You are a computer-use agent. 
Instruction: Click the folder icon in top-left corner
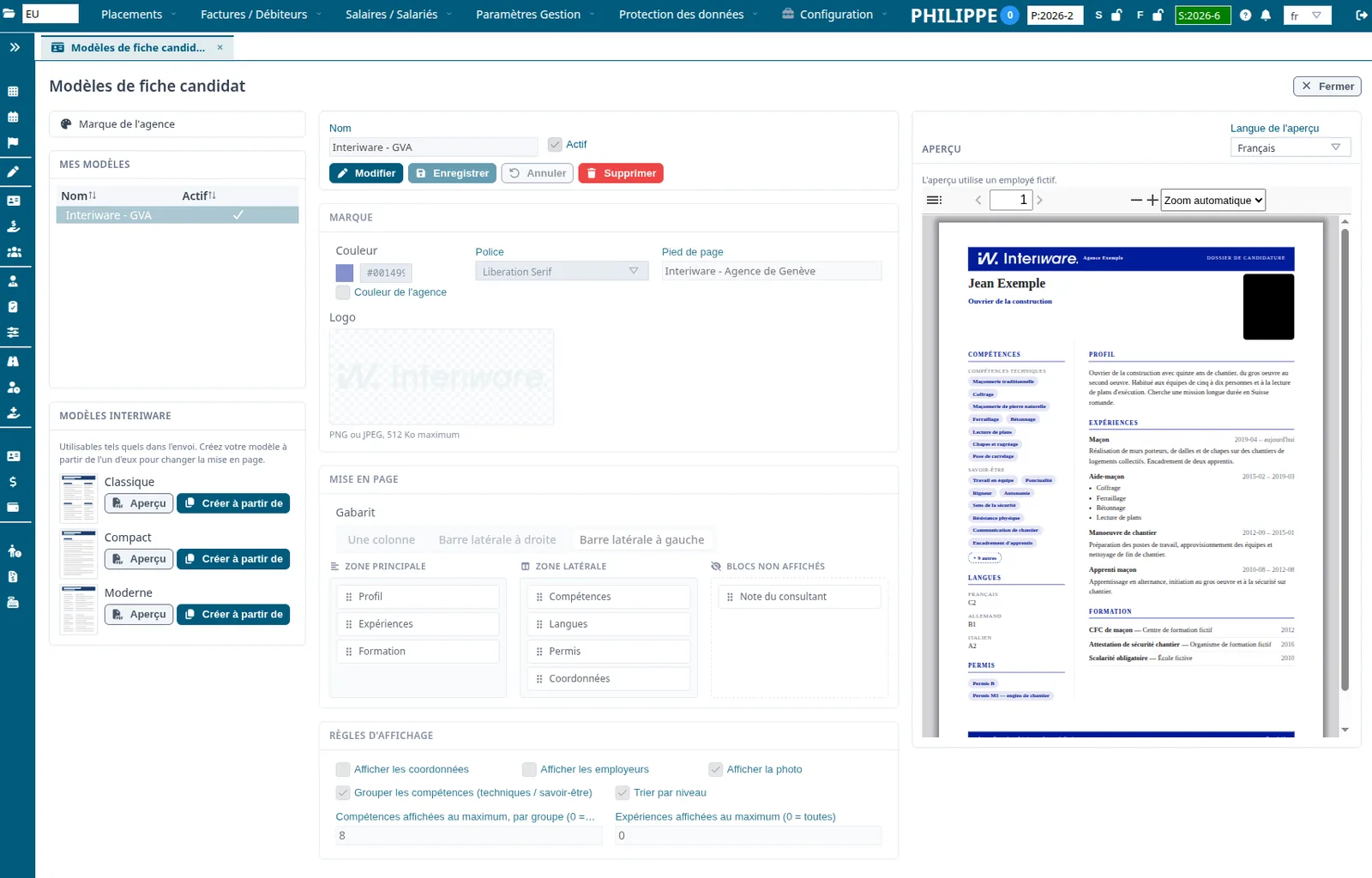click(x=9, y=14)
